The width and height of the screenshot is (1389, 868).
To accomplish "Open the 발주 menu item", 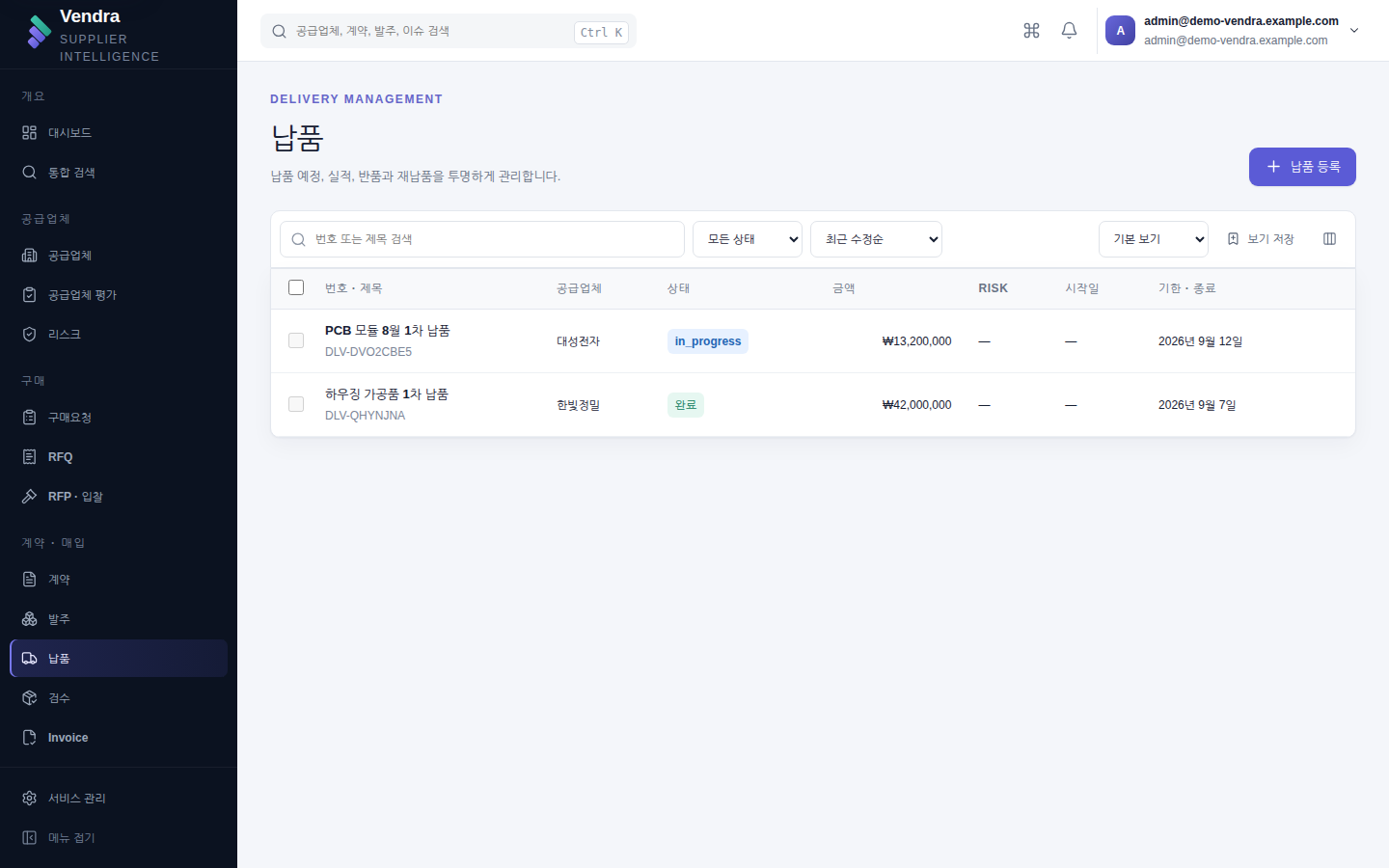I will 119,618.
